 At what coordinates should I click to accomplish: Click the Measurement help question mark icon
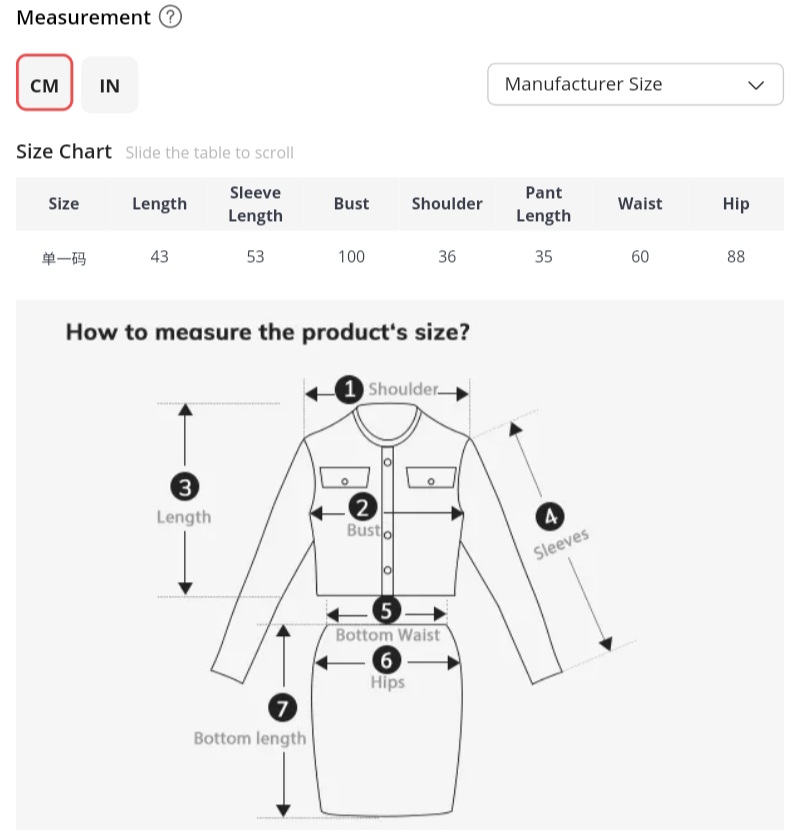coord(171,17)
